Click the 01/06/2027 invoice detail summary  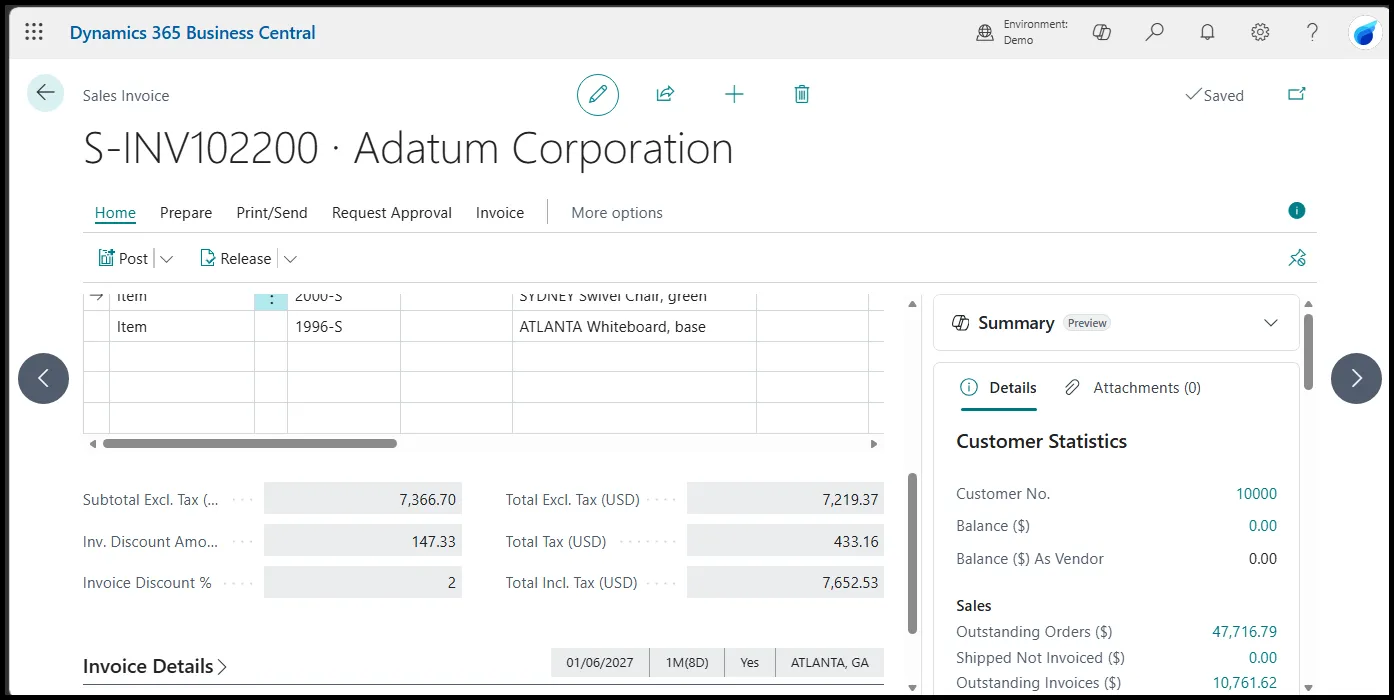click(600, 662)
